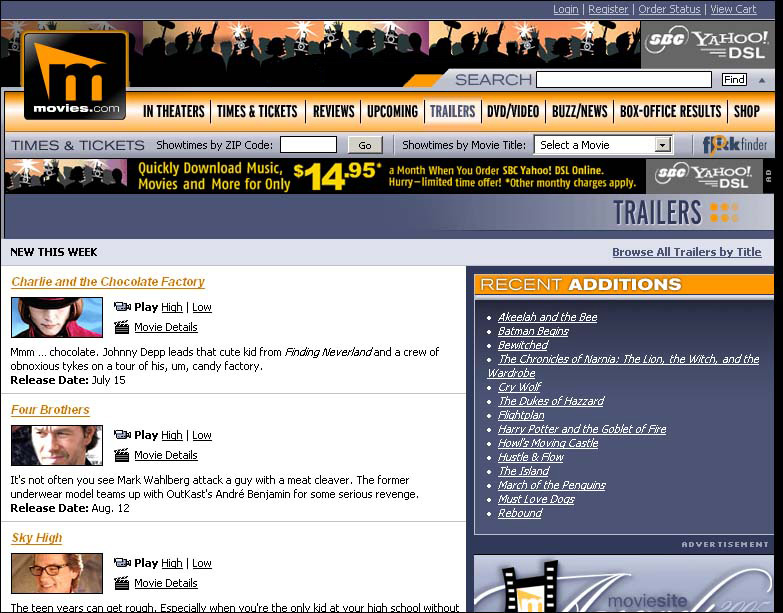Open Akeelah and the Bee trailer link

click(547, 317)
